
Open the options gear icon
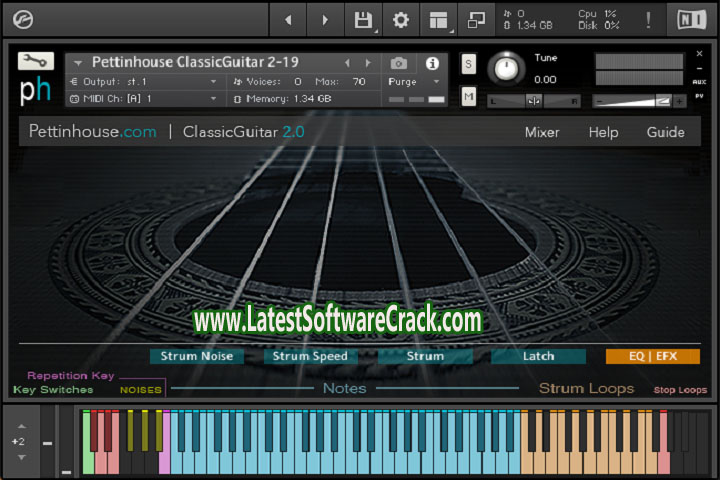(400, 20)
